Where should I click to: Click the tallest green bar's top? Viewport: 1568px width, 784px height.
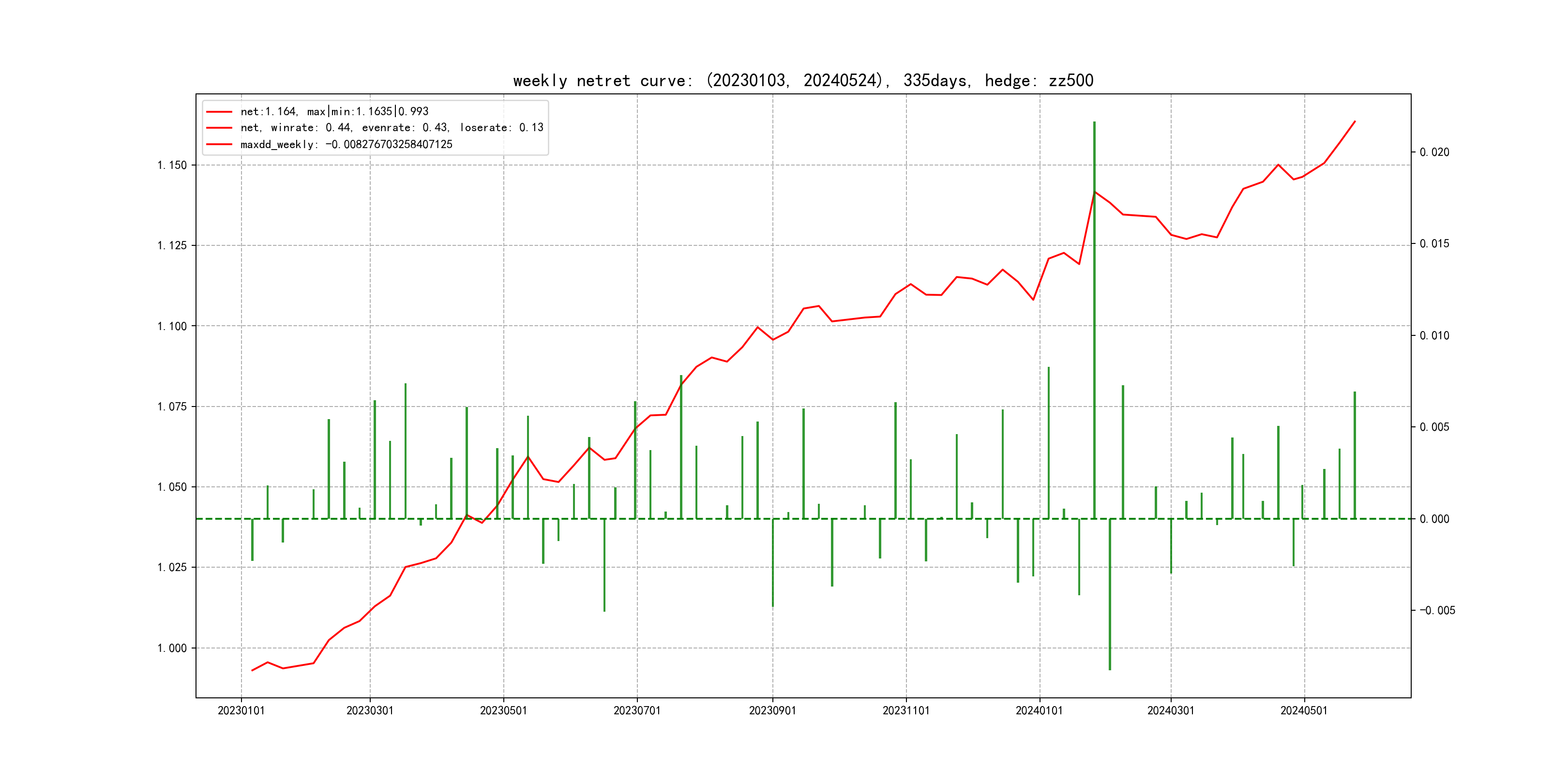click(x=1094, y=123)
